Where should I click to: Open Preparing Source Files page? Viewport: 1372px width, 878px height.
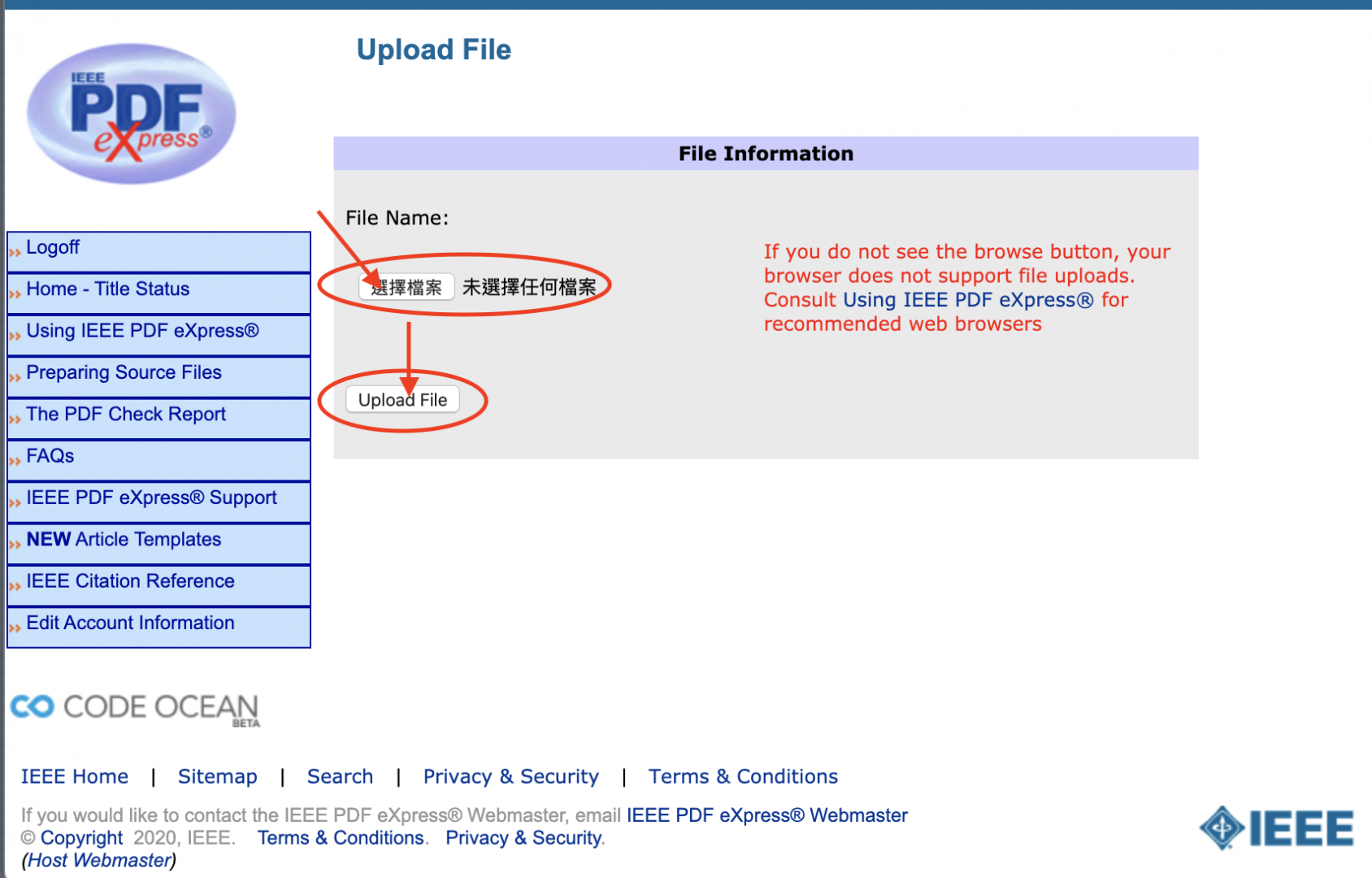pyautogui.click(x=158, y=377)
